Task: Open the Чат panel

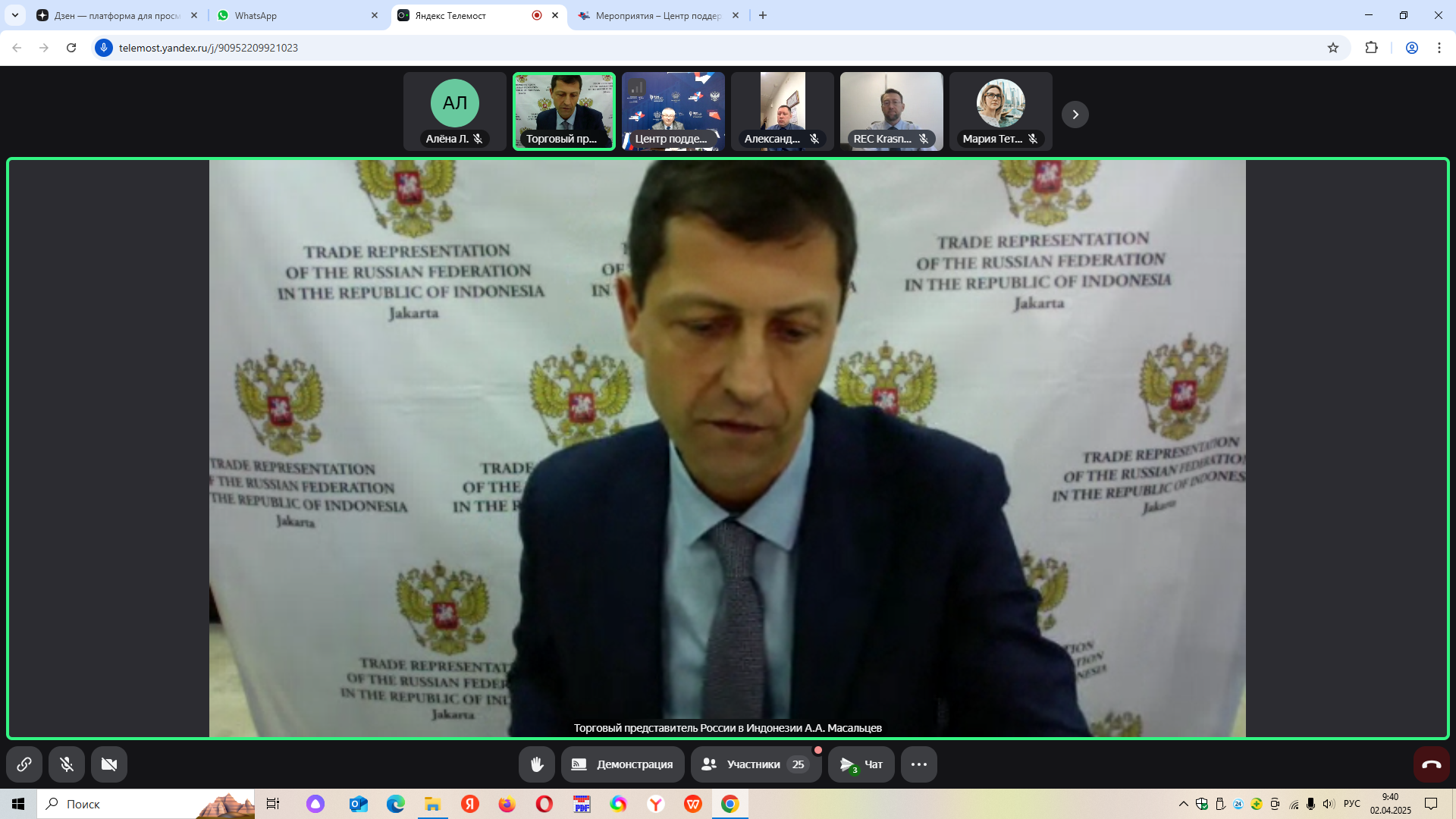Action: coord(861,764)
